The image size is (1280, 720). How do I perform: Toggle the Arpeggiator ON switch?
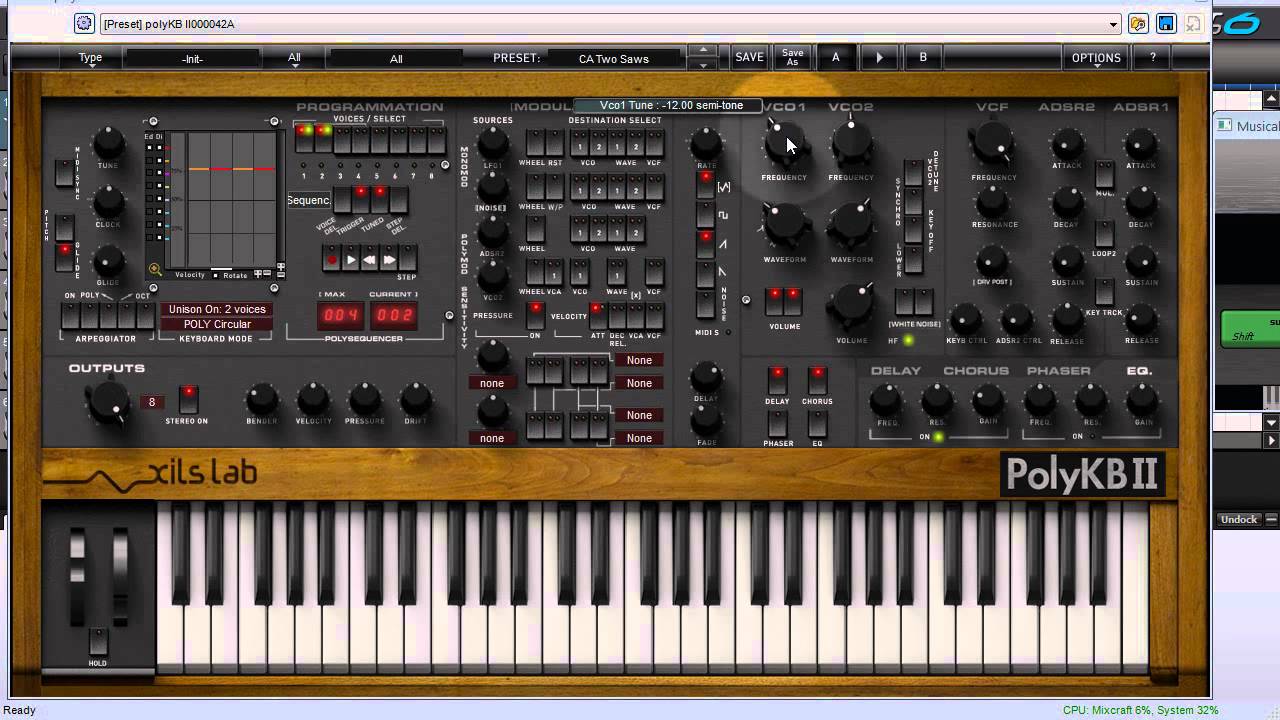point(70,316)
